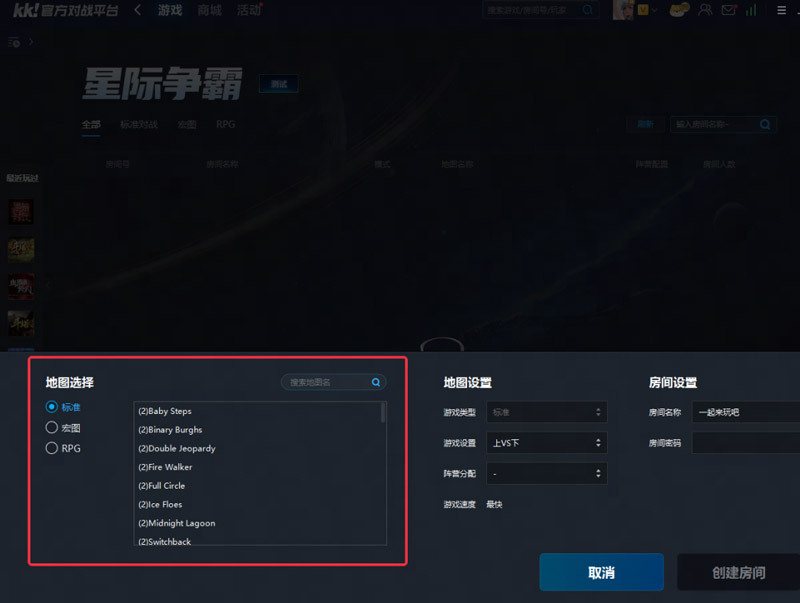Click the map list scrollbar thumb

click(x=383, y=413)
